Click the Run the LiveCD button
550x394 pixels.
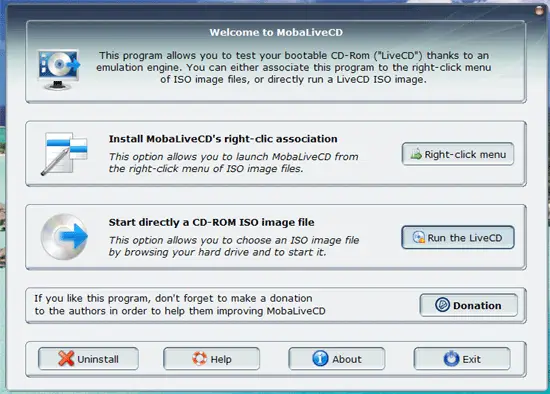458,238
